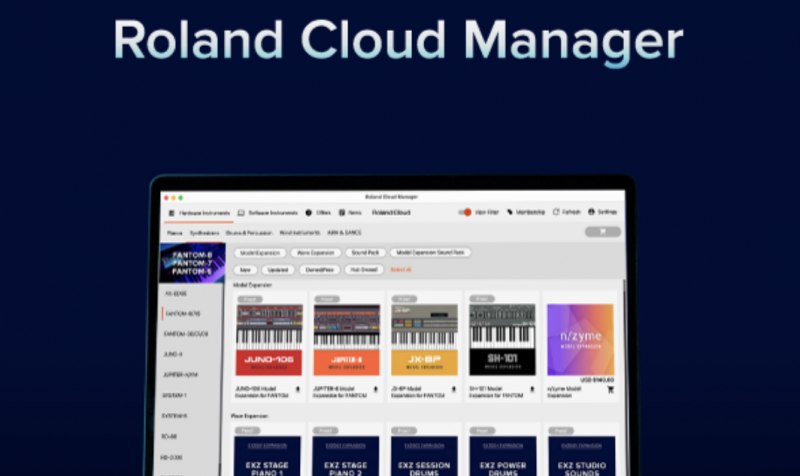Open Settings
This screenshot has height=476, width=800.
point(603,212)
